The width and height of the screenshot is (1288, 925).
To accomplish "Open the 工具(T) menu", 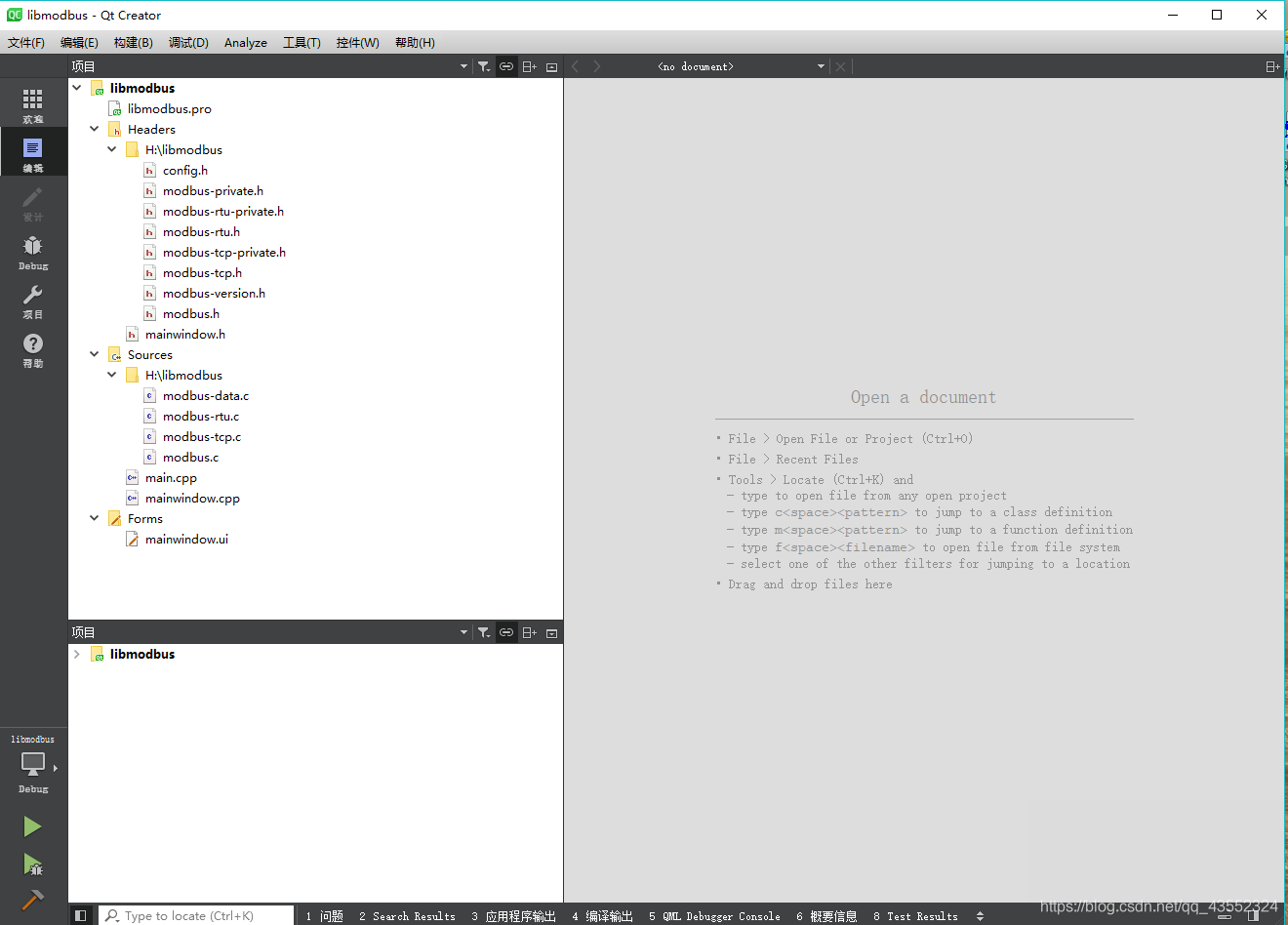I will point(302,42).
